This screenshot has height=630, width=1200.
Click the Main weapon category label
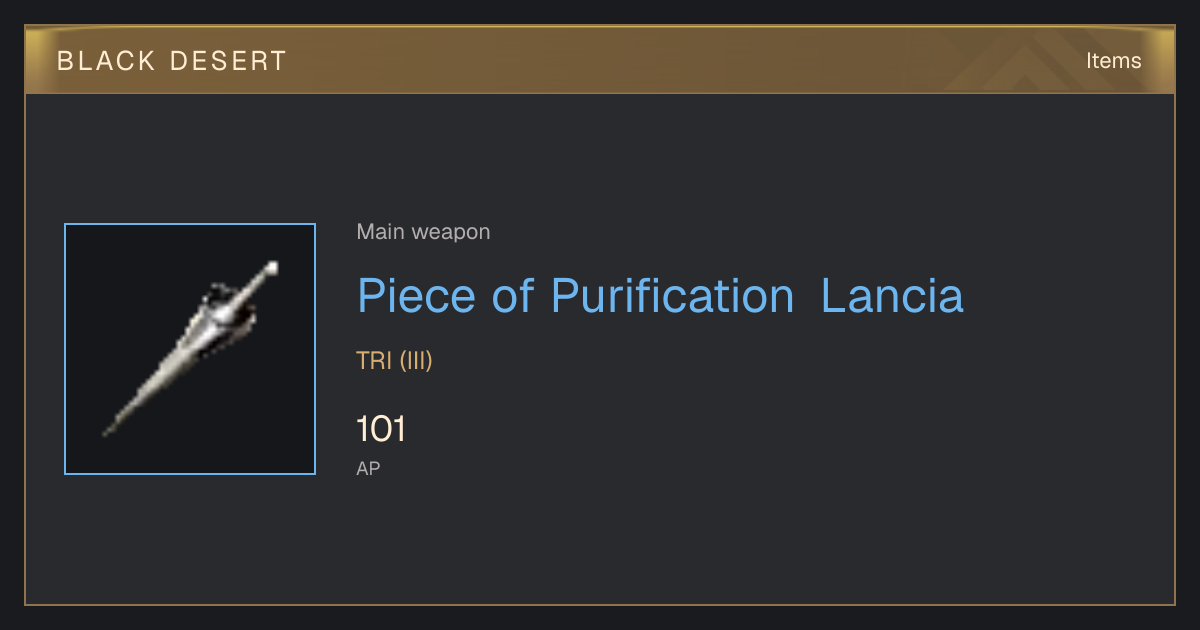point(423,232)
